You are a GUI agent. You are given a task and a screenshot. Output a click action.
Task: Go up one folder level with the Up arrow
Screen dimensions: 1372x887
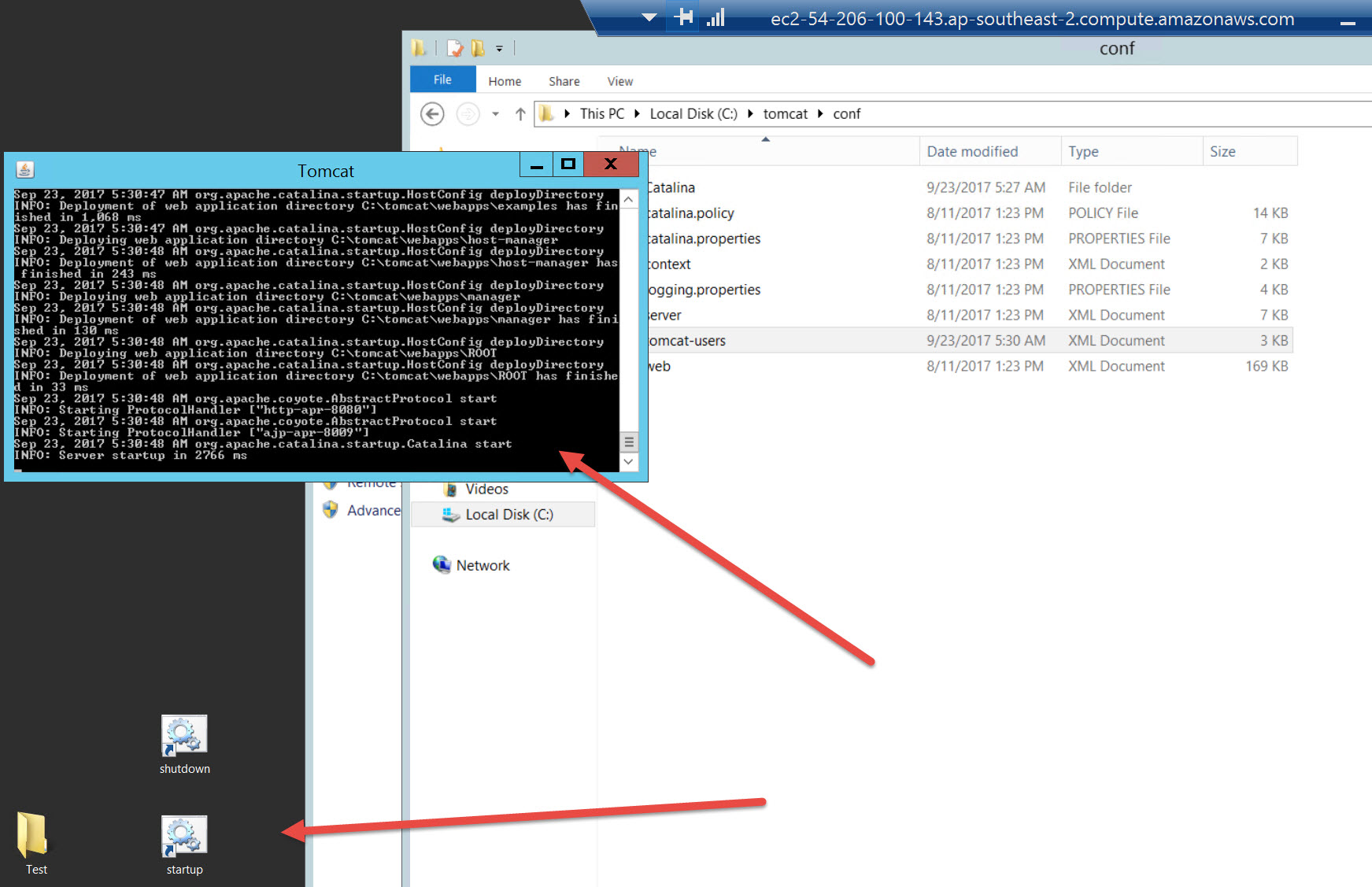(x=520, y=114)
